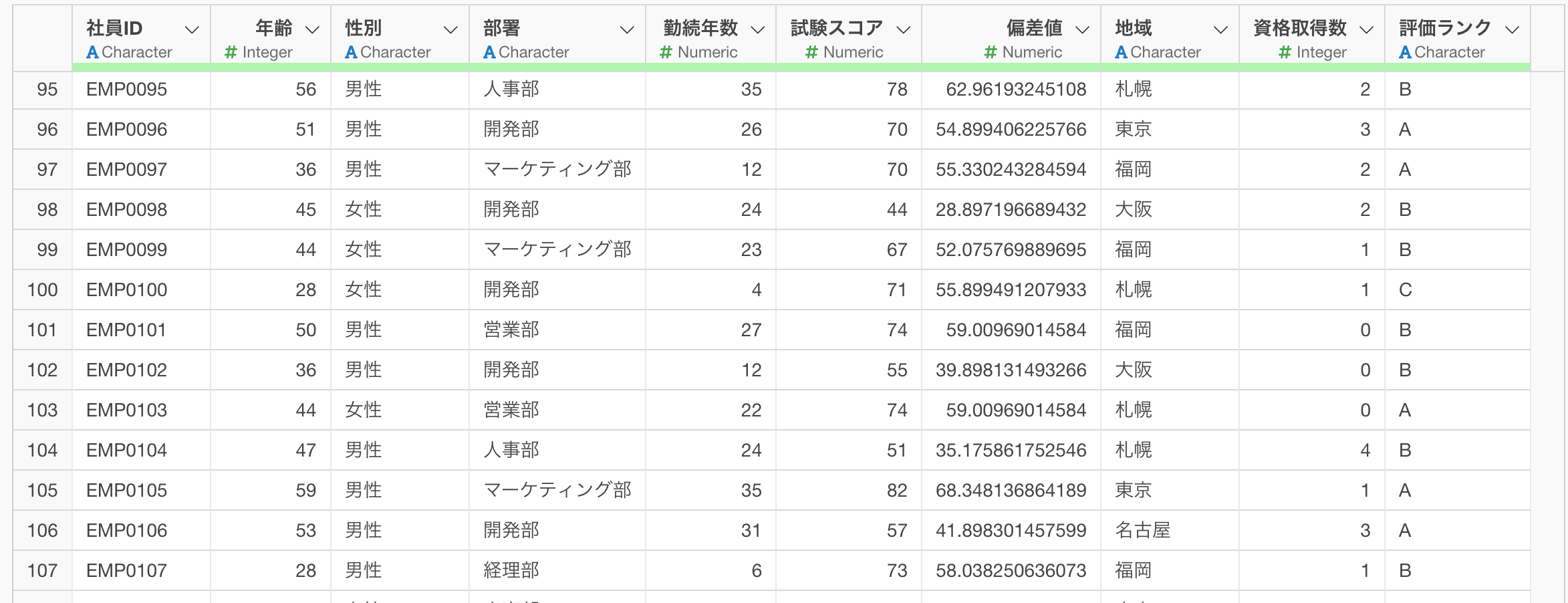Expand the 資格取得数 column menu arrow
Screen dimensions: 1568x603
1367,29
